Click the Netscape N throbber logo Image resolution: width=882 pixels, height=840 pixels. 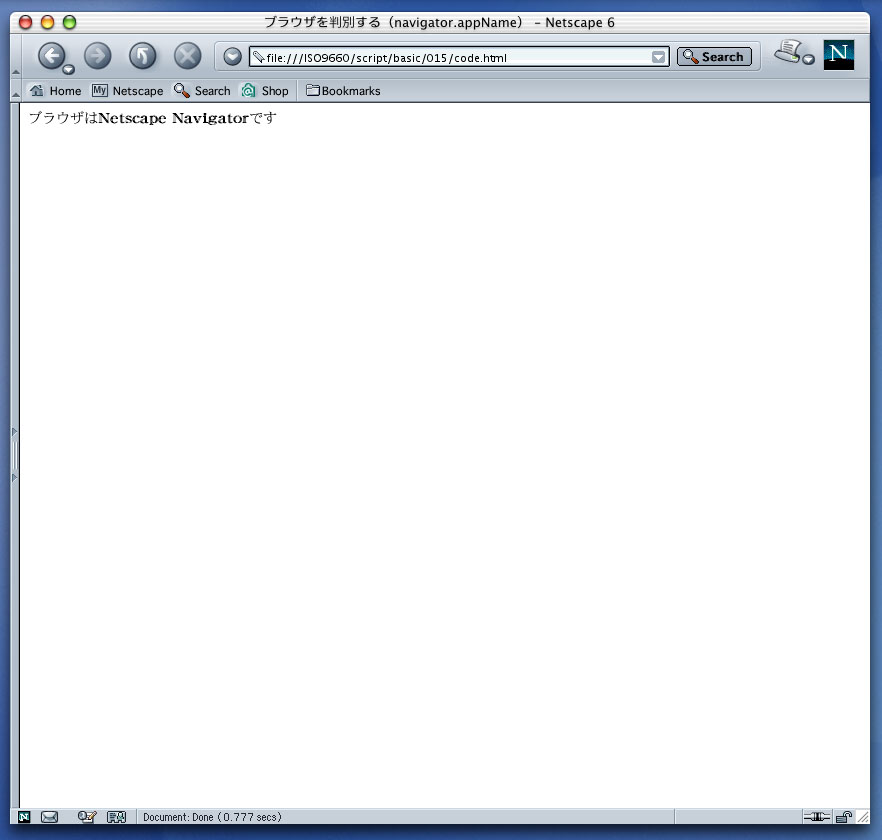tap(839, 55)
